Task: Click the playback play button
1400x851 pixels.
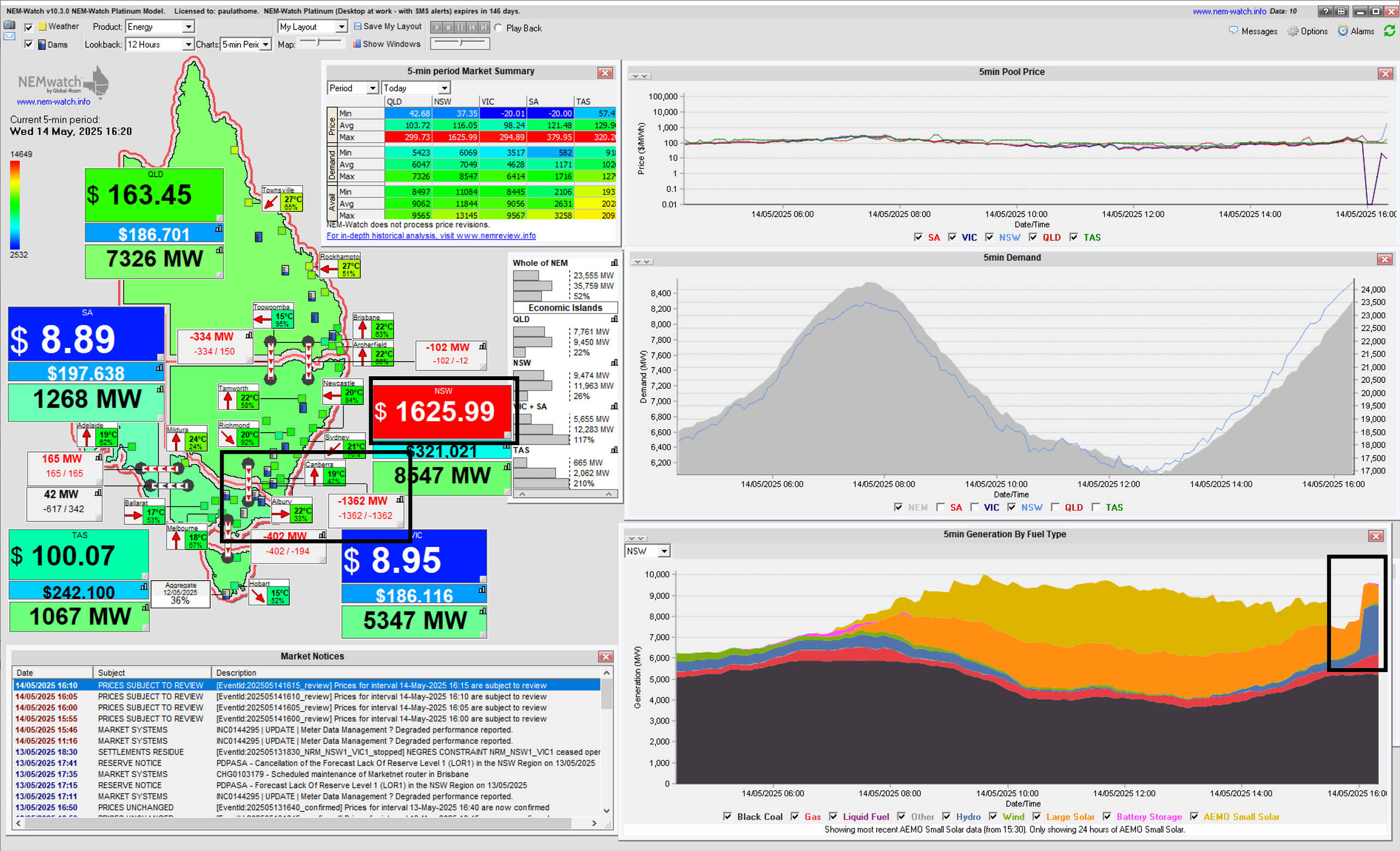Action: point(436,27)
